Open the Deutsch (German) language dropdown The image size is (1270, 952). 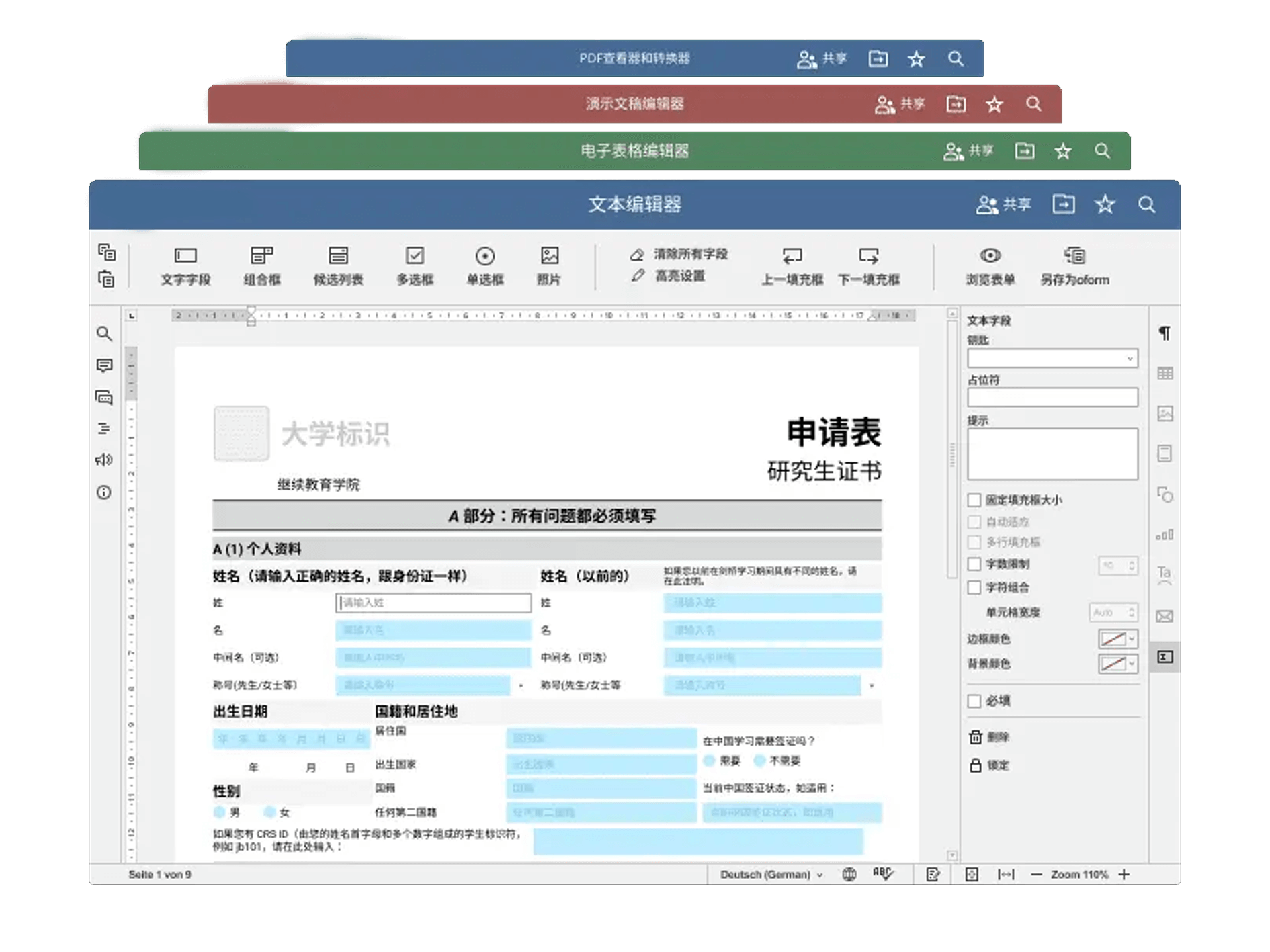771,875
